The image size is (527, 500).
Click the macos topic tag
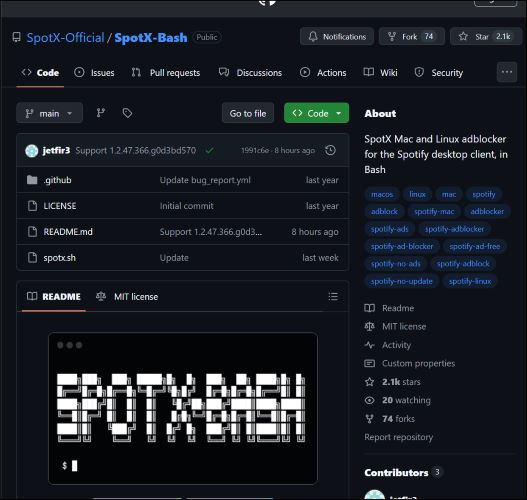[x=382, y=194]
